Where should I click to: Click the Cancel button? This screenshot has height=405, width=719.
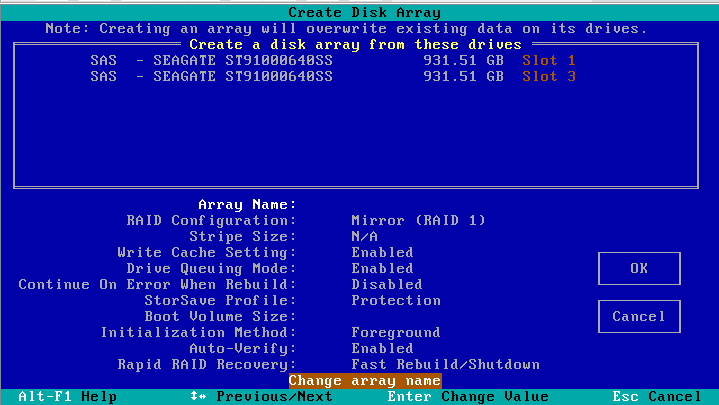(x=639, y=316)
